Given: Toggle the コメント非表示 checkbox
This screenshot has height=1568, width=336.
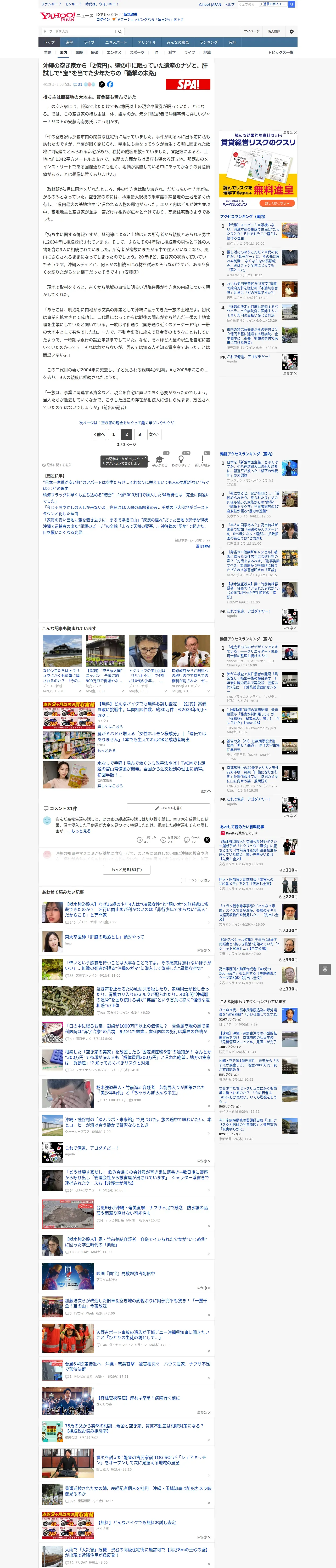Looking at the screenshot, I should 183,880.
